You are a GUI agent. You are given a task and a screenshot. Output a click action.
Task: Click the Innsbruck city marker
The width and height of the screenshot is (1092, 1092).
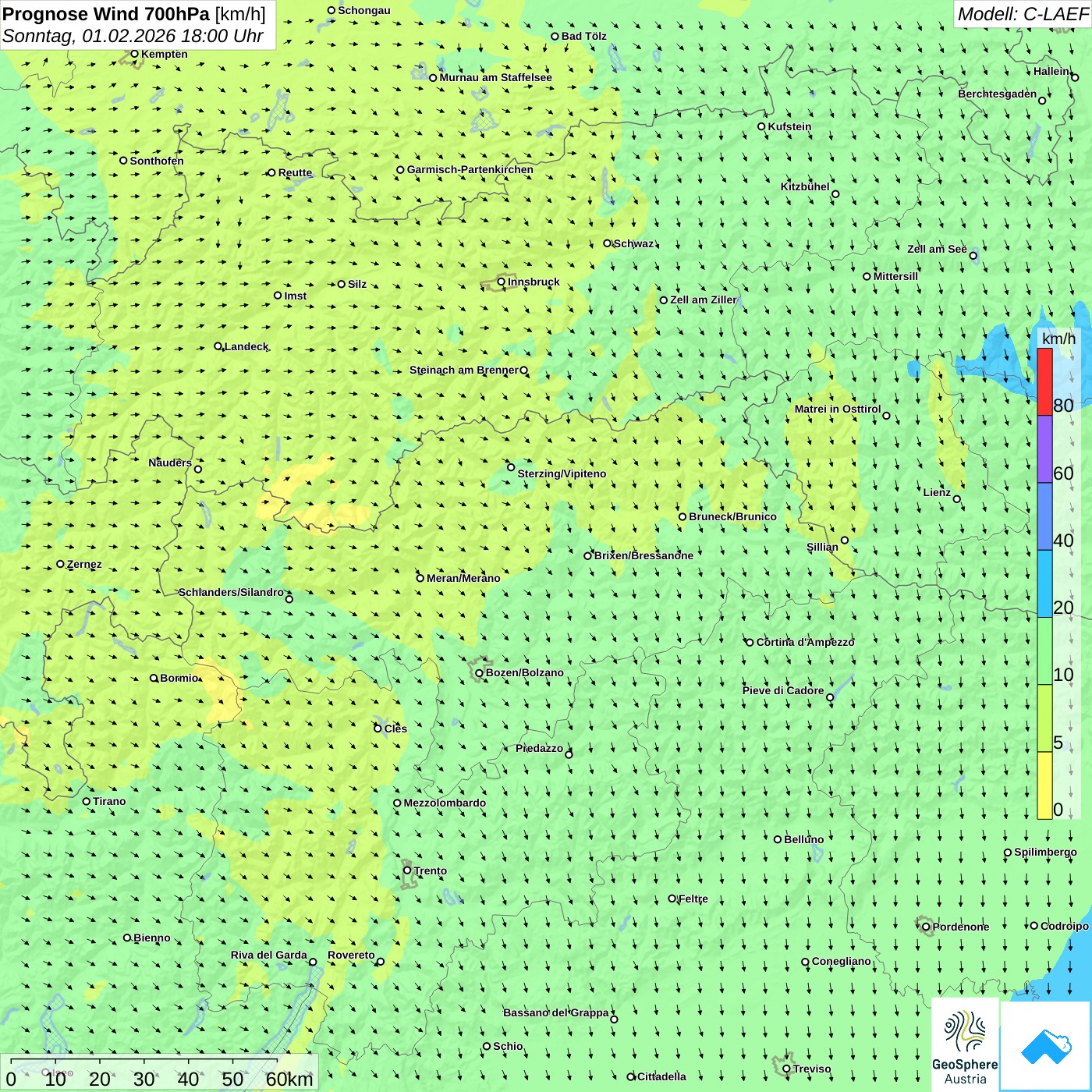point(502,282)
